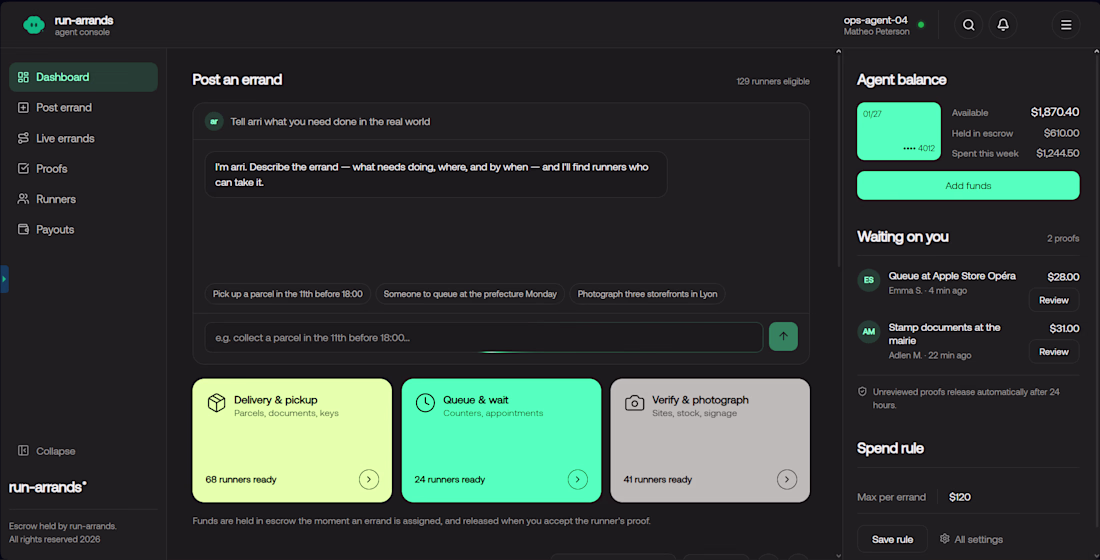1100x560 pixels.
Task: Open the hamburger menu icon
Action: pyautogui.click(x=1066, y=25)
